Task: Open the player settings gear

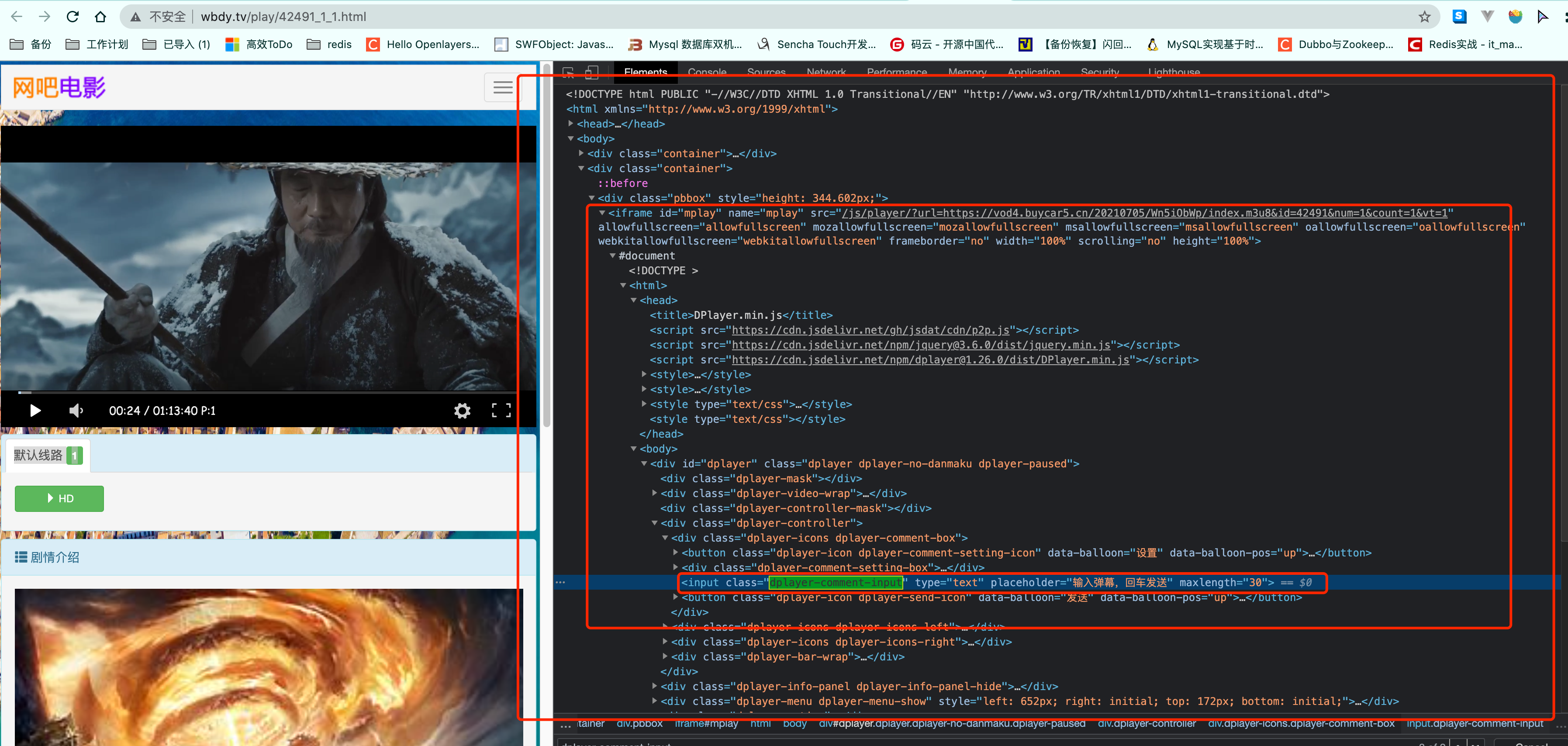Action: coord(462,411)
